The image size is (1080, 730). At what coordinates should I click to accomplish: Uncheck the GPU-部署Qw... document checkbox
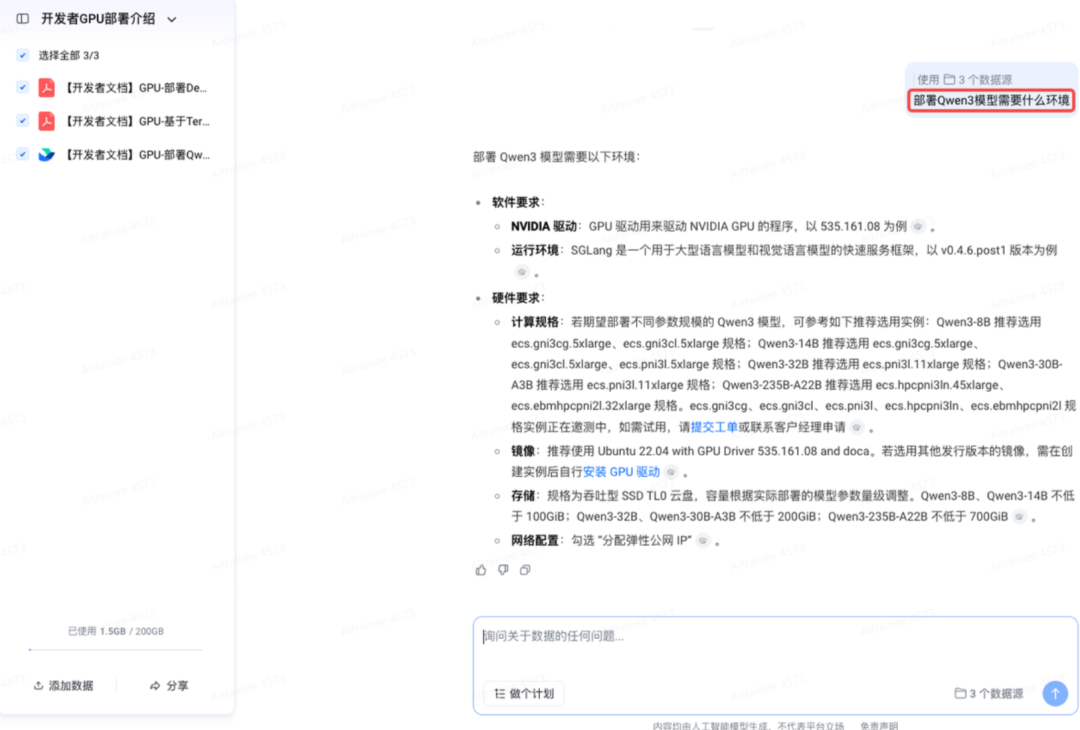pos(23,154)
